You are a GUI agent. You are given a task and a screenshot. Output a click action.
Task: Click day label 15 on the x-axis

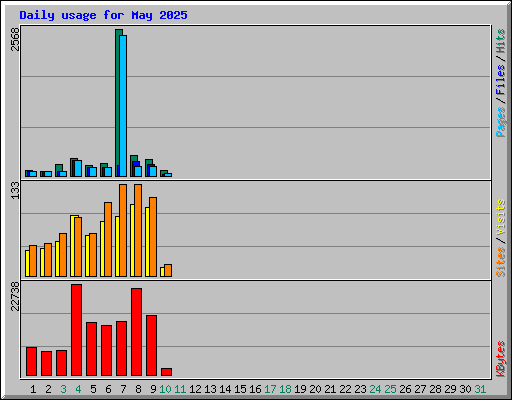pyautogui.click(x=240, y=389)
